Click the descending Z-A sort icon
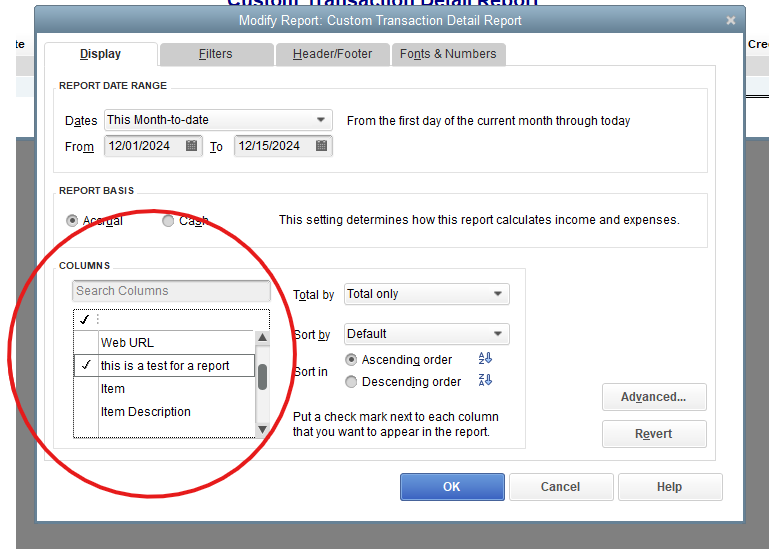The image size is (769, 549). coord(485,380)
